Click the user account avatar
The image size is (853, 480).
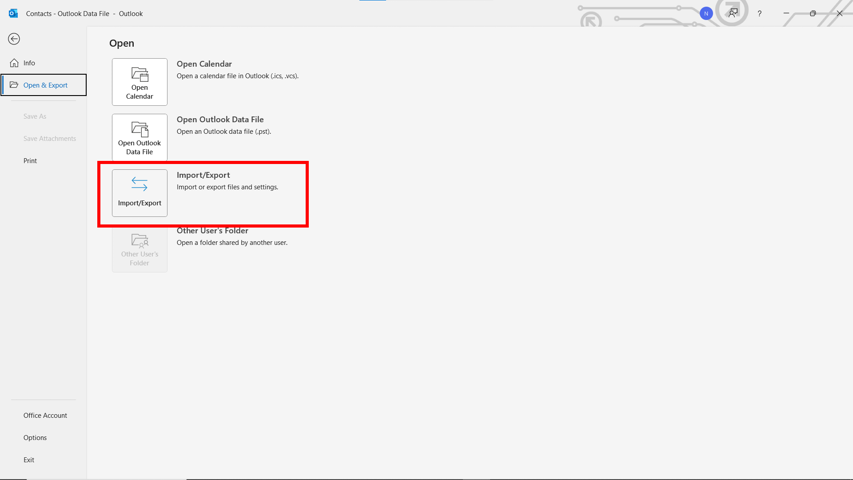tap(706, 14)
